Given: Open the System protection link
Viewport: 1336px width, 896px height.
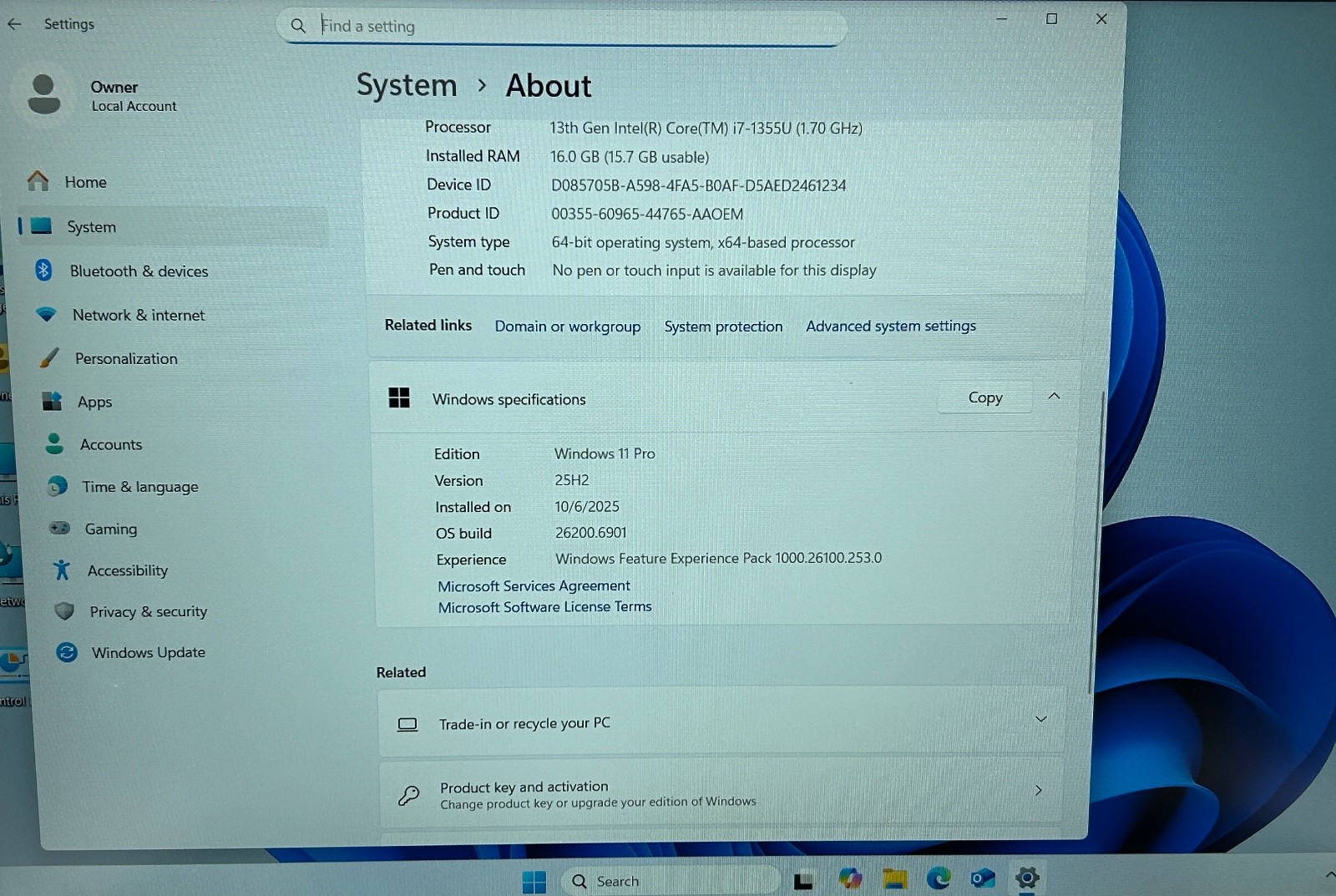Looking at the screenshot, I should [723, 327].
